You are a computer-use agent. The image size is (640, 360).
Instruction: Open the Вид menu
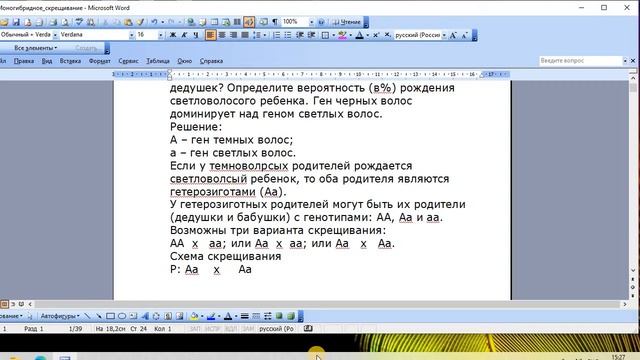(x=47, y=61)
